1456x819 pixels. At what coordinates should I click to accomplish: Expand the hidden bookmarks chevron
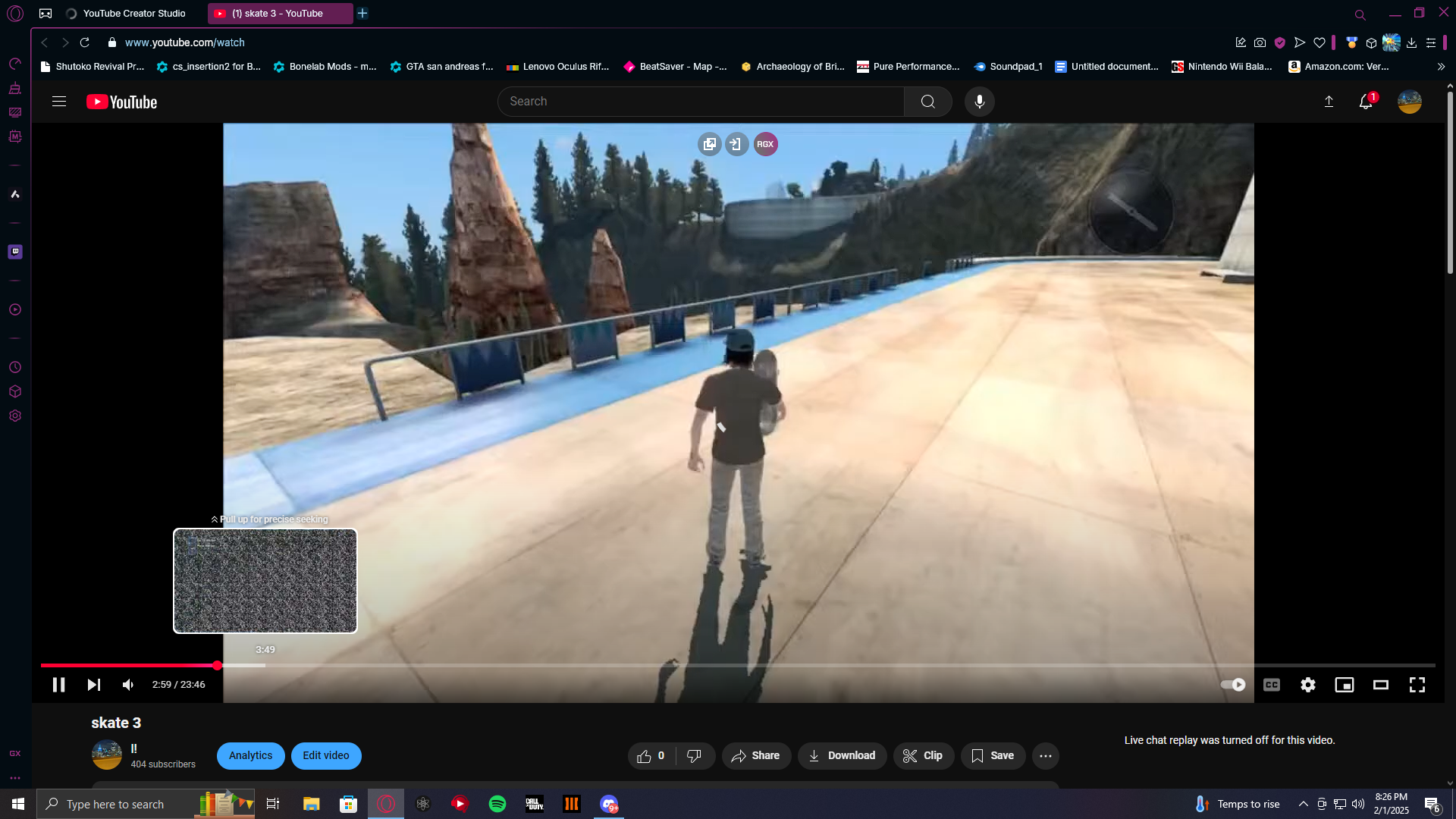click(1441, 67)
